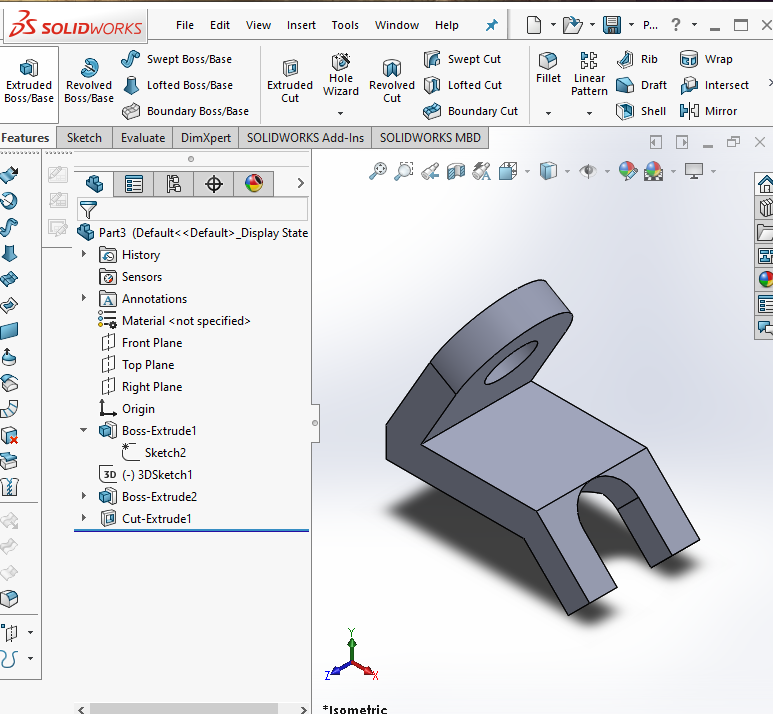Image resolution: width=773 pixels, height=714 pixels.
Task: Open View Settings monitor dropdown
Action: coord(713,172)
